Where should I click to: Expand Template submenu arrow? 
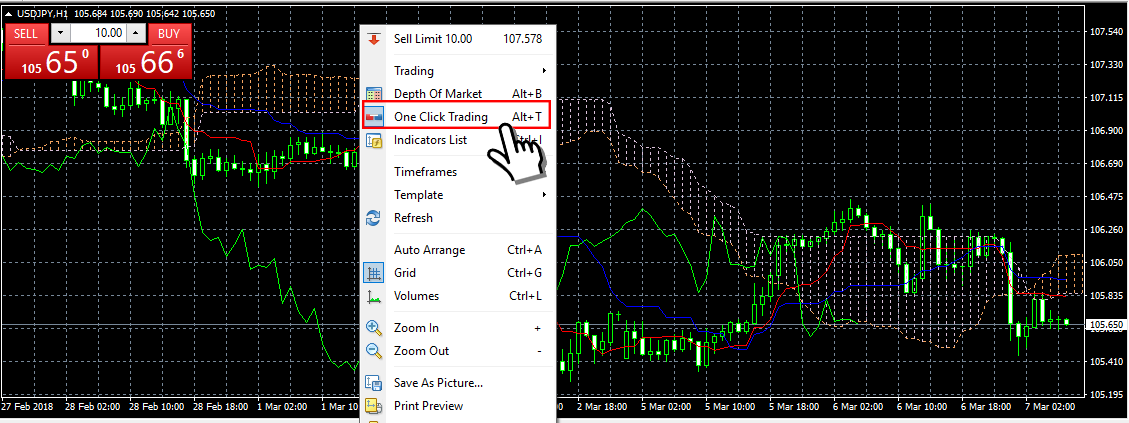(x=544, y=195)
